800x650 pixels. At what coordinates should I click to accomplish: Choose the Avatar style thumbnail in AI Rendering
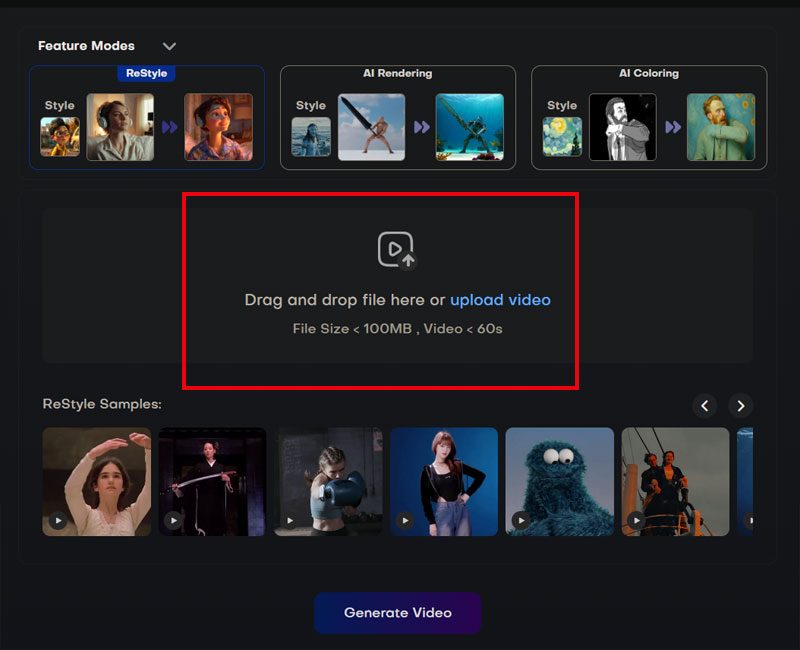tap(311, 136)
